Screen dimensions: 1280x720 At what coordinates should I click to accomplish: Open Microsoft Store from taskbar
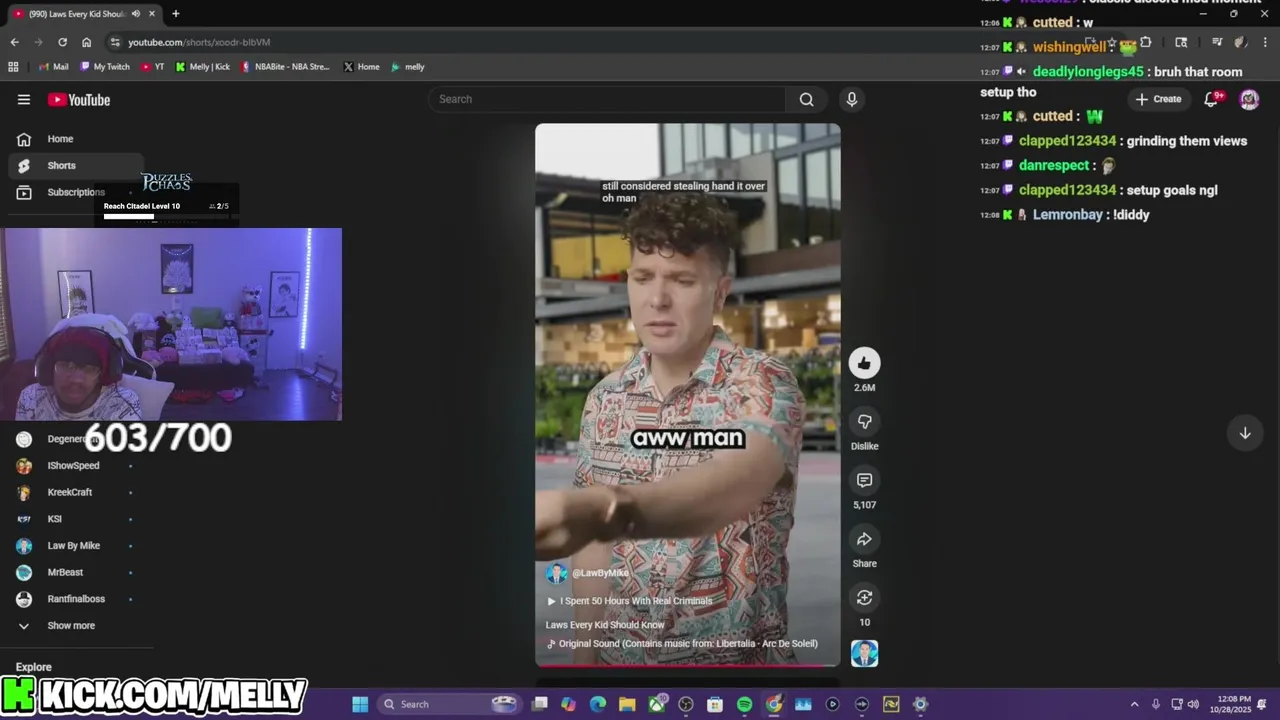(x=715, y=704)
